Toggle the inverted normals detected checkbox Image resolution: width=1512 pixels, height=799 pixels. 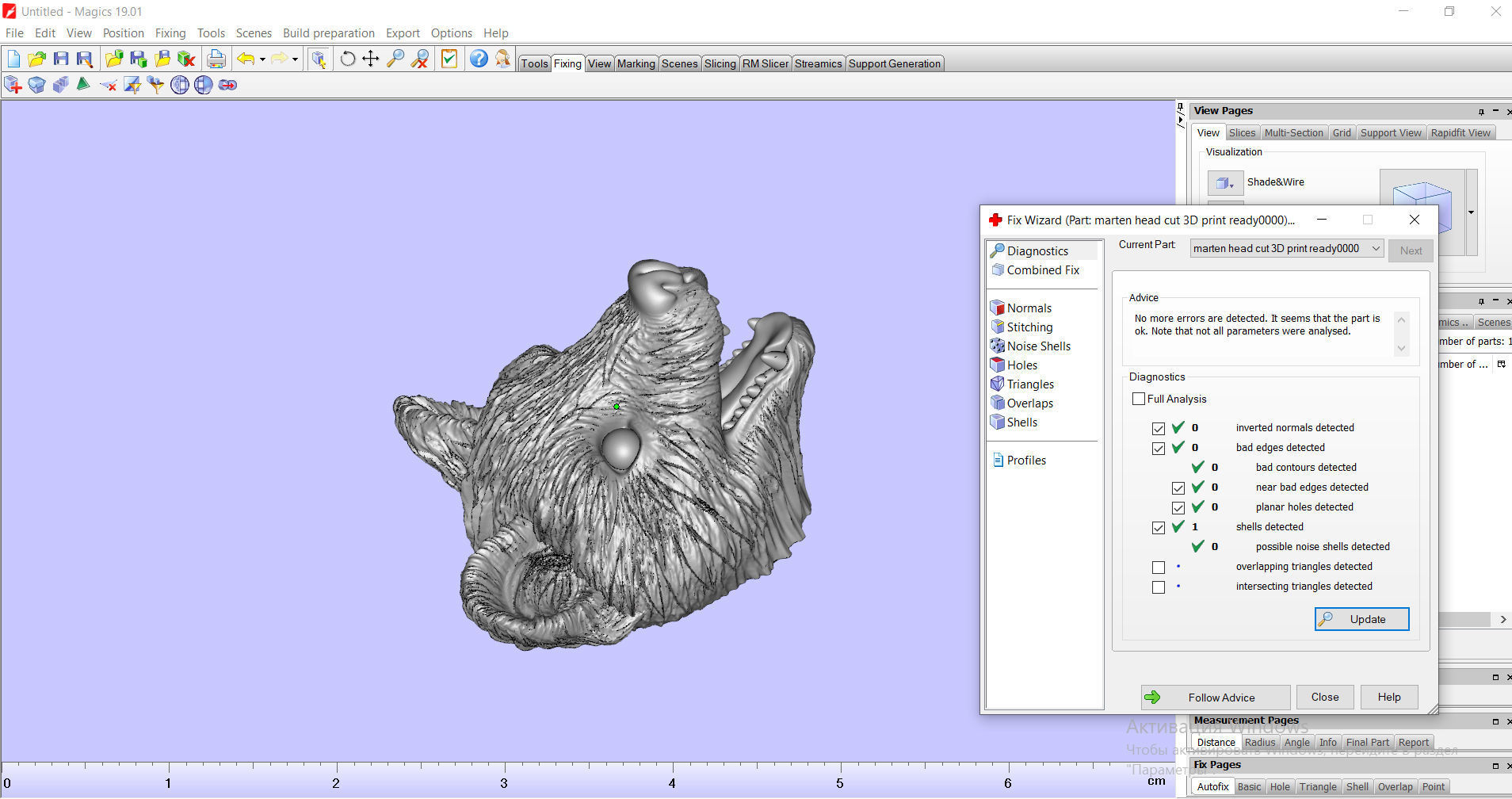(1159, 428)
